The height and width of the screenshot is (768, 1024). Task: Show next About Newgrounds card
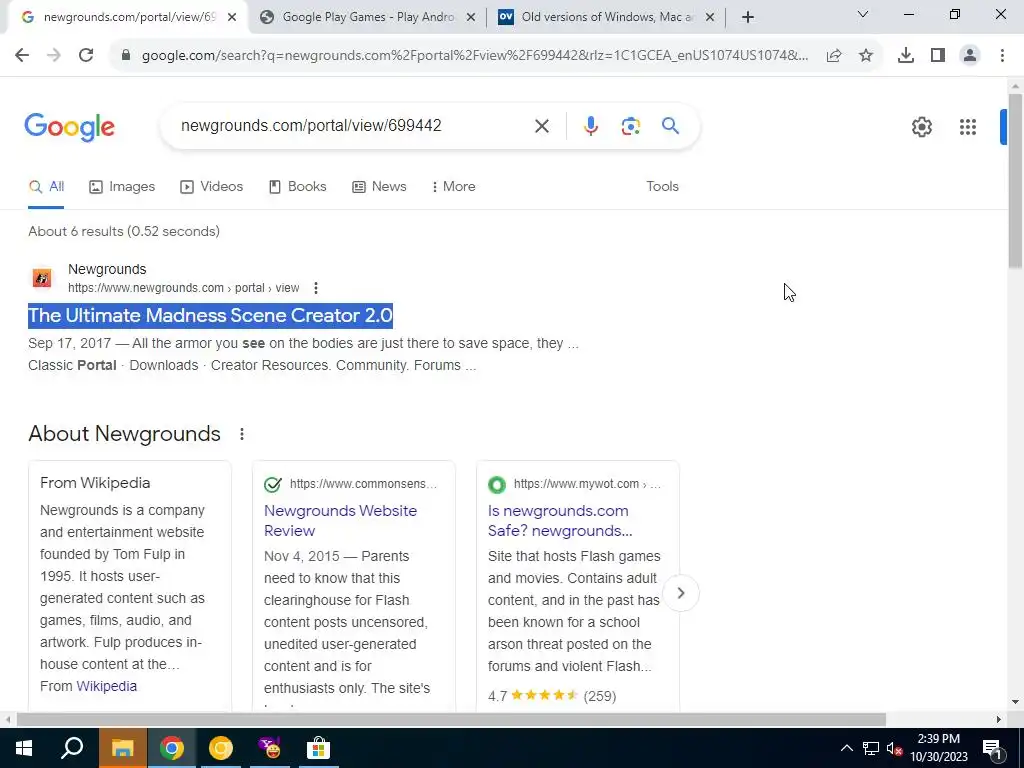point(680,593)
